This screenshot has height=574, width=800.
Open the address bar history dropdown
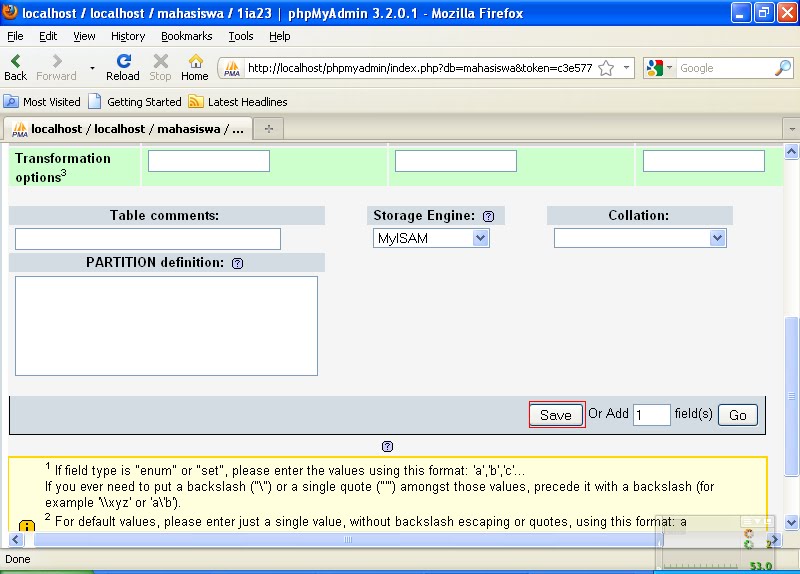626,67
